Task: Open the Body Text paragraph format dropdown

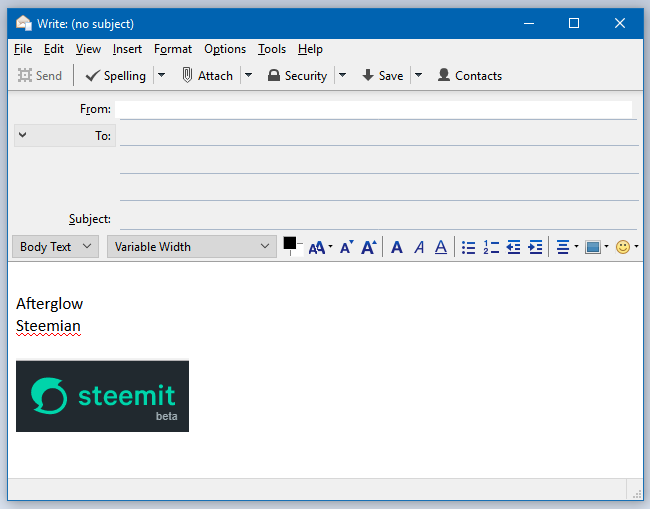Action: 55,247
